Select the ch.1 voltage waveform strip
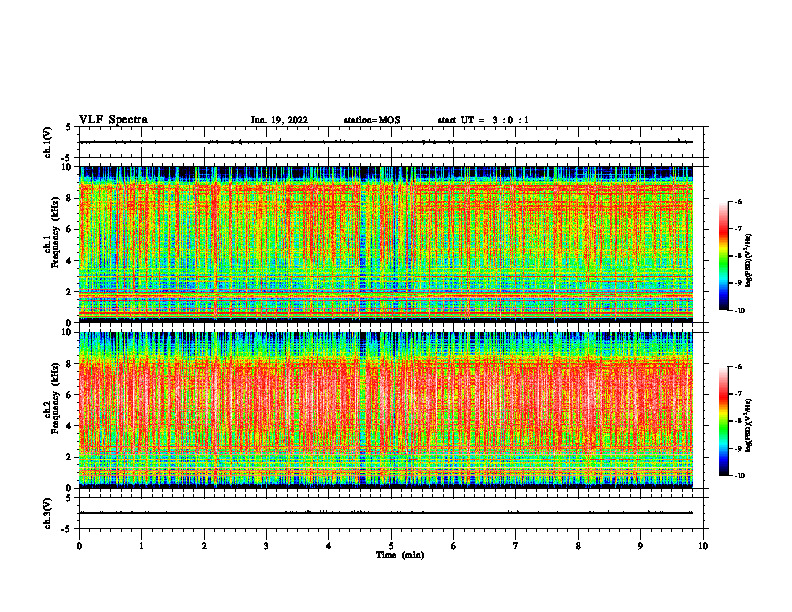The width and height of the screenshot is (792, 612). point(391,142)
